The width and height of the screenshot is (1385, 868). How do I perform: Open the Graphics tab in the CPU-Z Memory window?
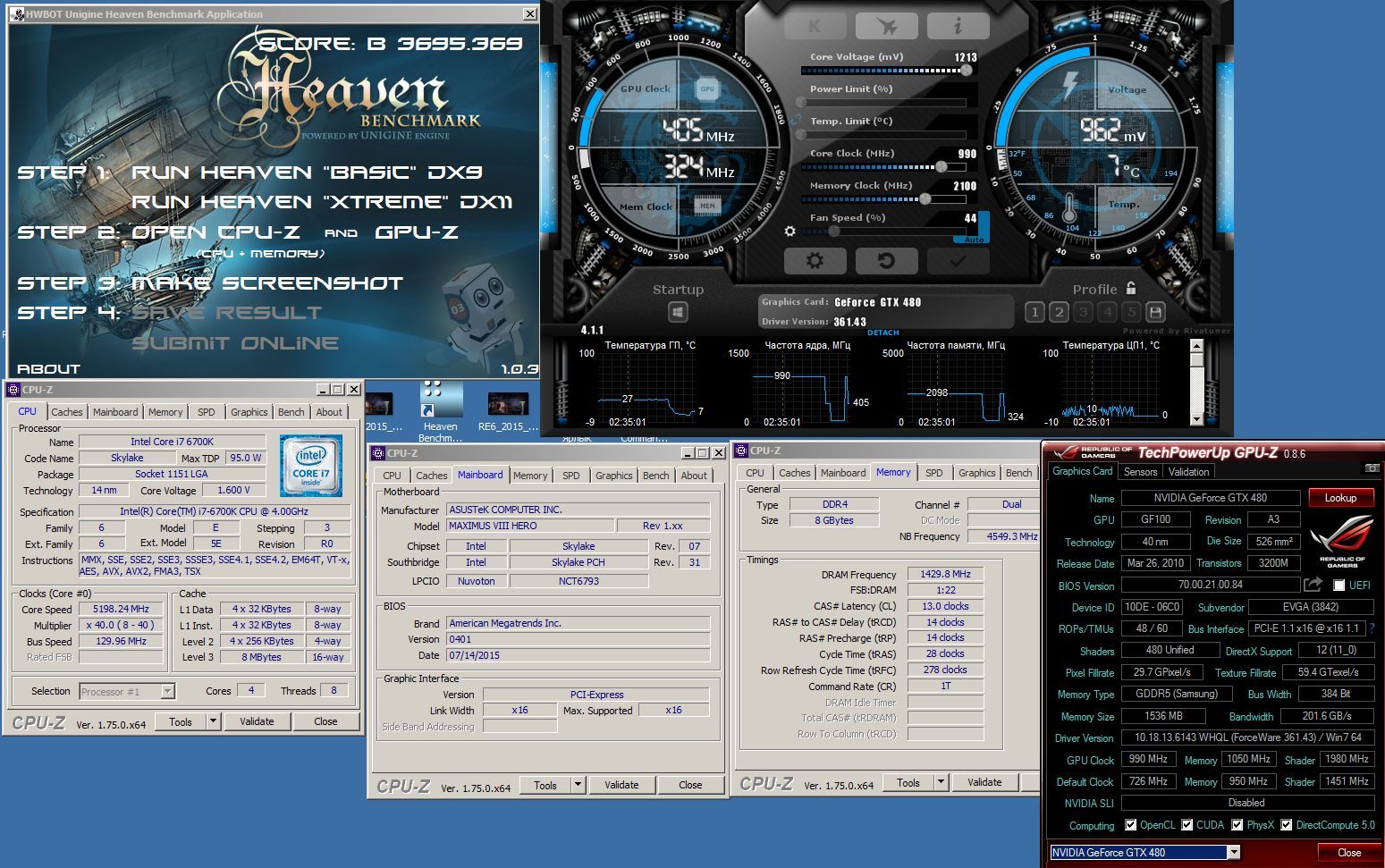pyautogui.click(x=976, y=473)
